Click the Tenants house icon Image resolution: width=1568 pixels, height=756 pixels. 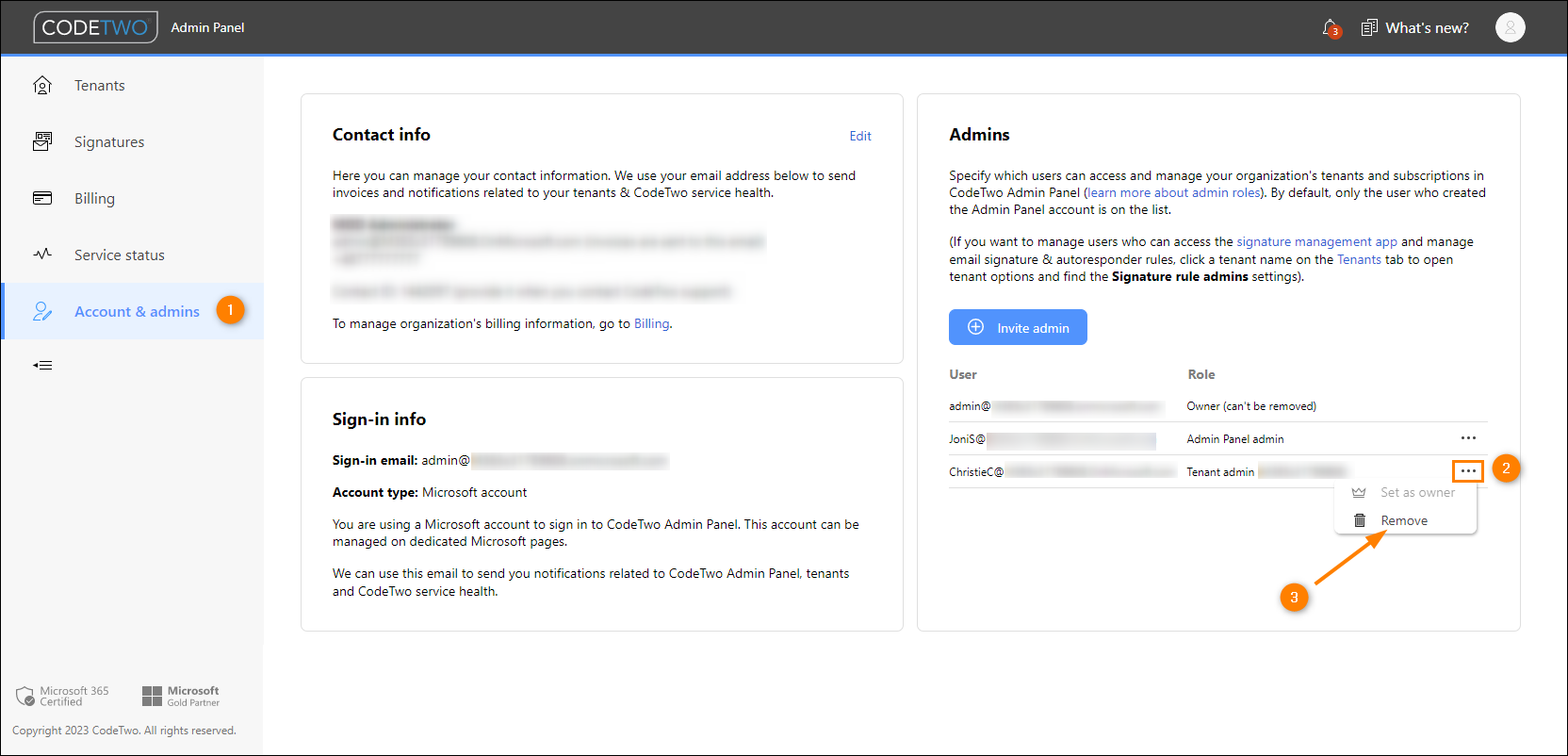pyautogui.click(x=42, y=85)
